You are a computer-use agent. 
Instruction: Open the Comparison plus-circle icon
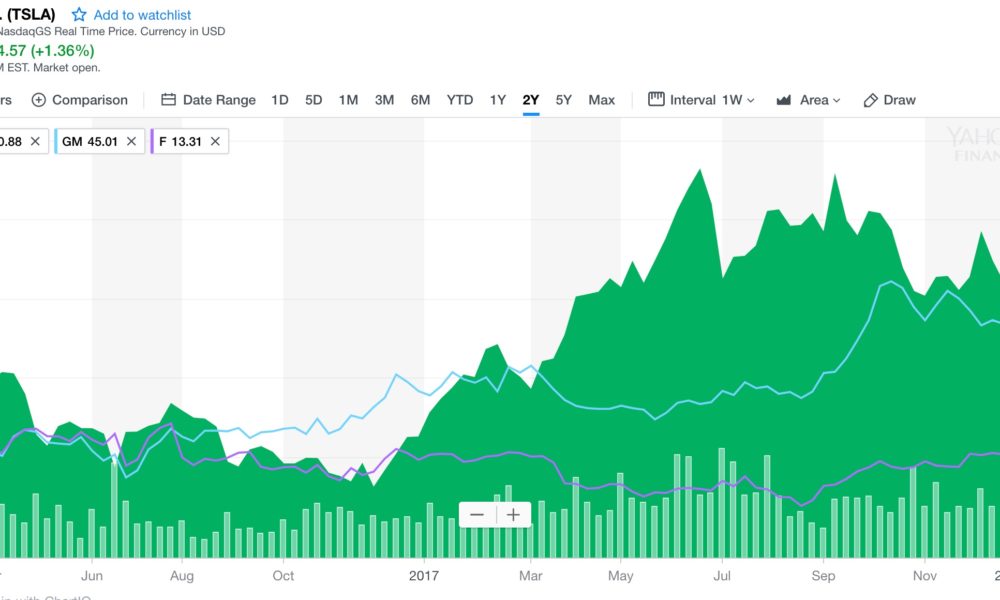pos(39,100)
